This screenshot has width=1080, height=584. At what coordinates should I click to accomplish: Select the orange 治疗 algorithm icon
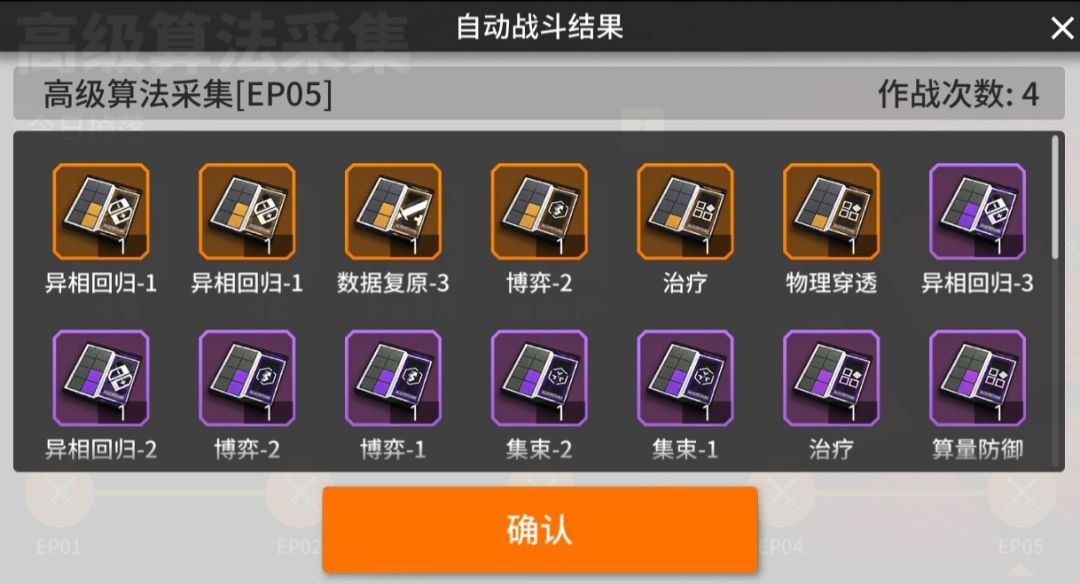(x=685, y=211)
